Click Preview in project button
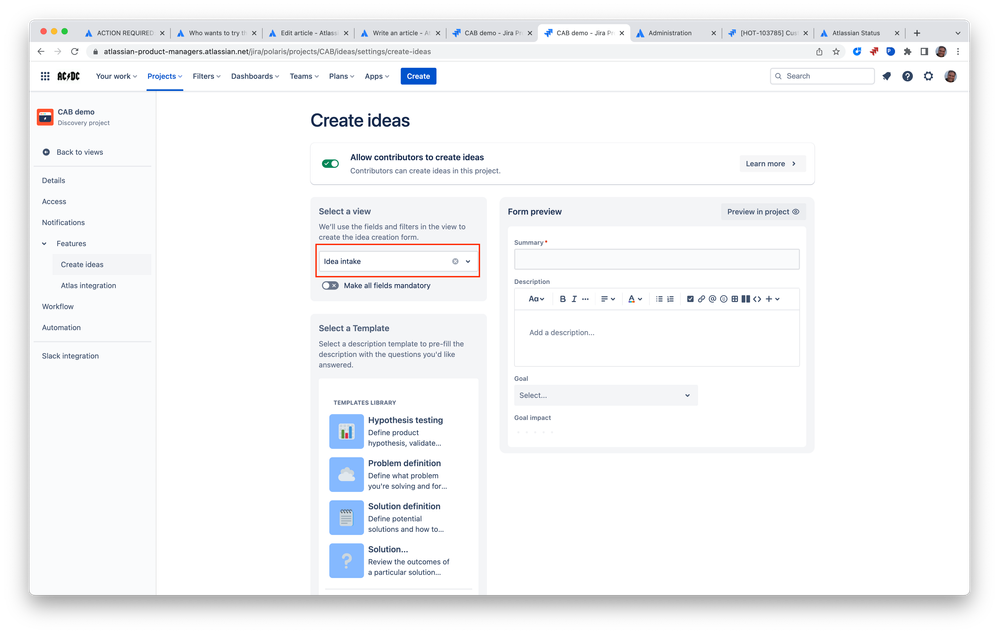This screenshot has width=999, height=634. pyautogui.click(x=763, y=212)
